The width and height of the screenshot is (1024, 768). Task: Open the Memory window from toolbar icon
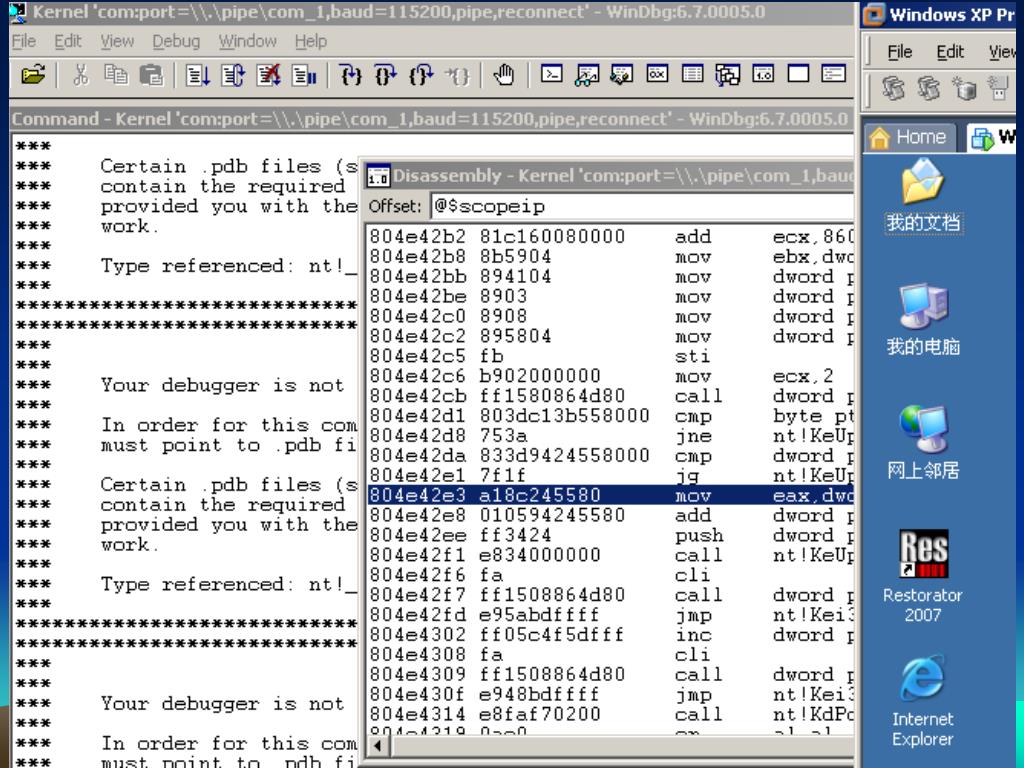(x=692, y=74)
